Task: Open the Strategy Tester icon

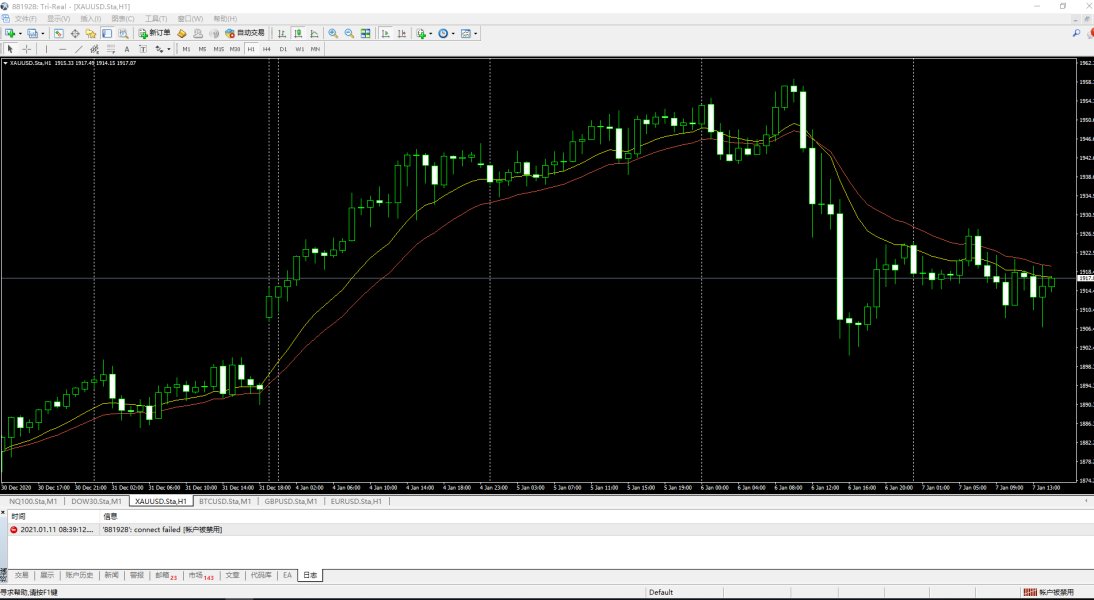Action: click(x=123, y=33)
